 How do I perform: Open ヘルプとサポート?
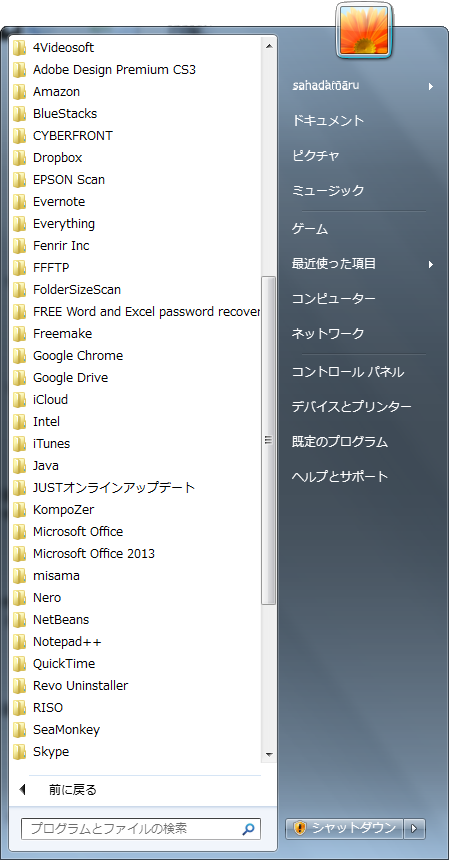(339, 477)
